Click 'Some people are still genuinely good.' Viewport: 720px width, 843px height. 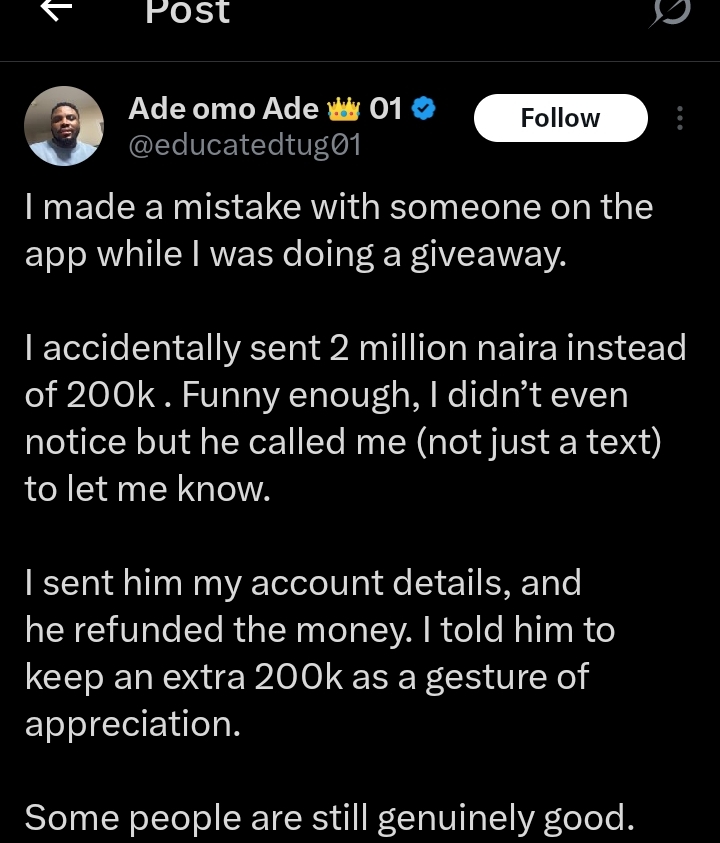[x=330, y=818]
